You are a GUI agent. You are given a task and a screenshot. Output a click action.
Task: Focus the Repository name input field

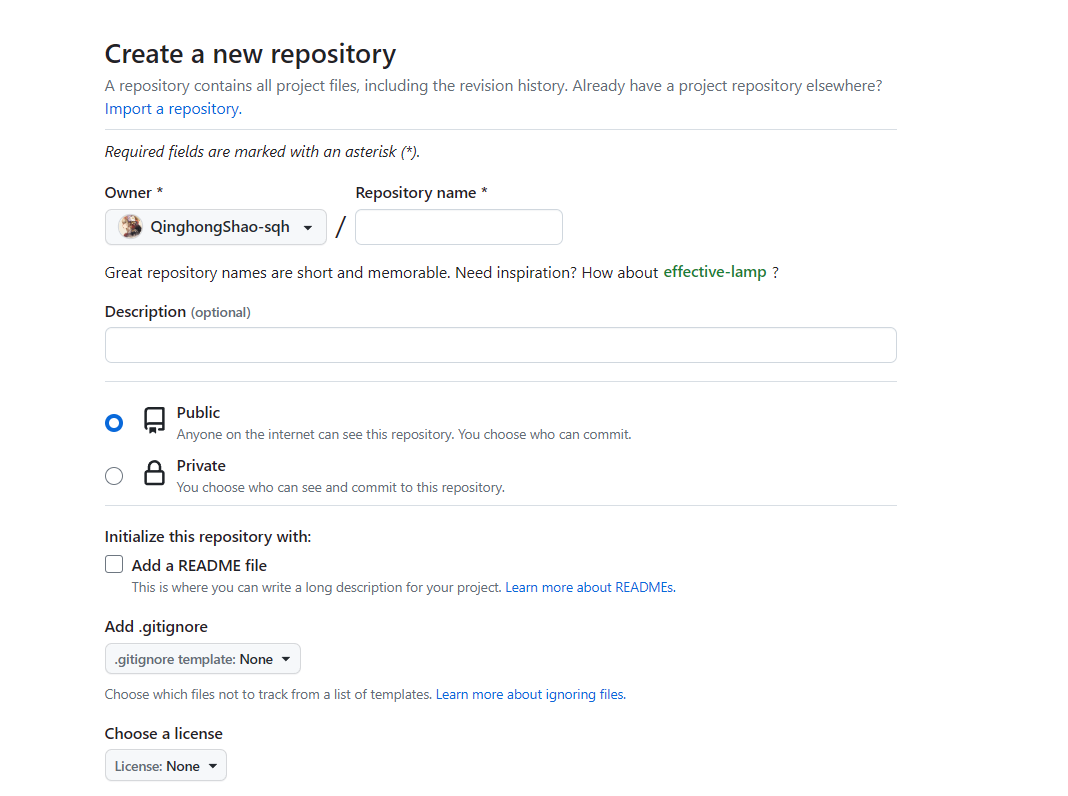(459, 227)
